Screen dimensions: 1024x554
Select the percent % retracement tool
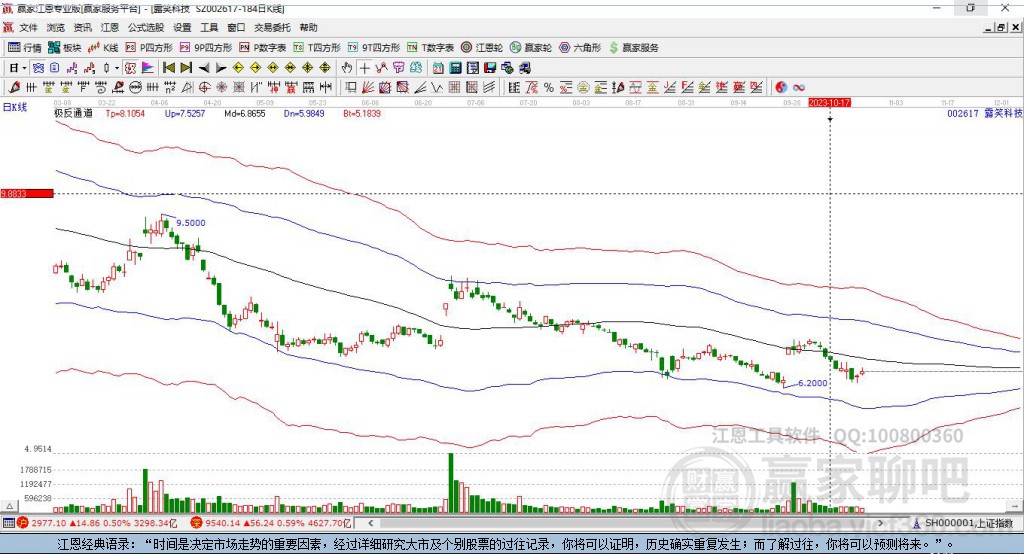click(x=549, y=88)
